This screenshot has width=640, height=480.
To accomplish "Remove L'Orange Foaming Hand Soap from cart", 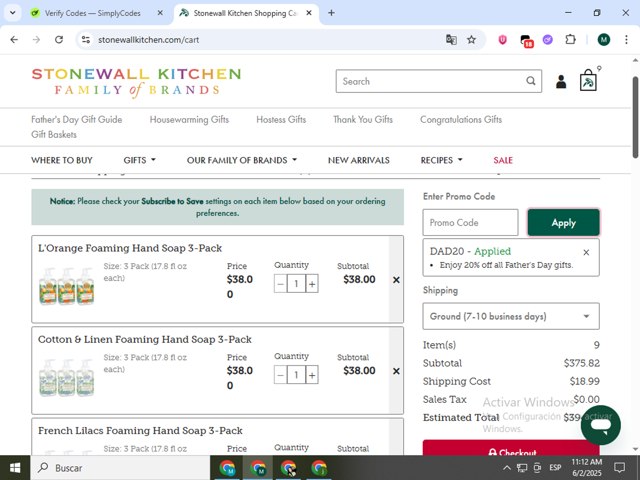I will coord(396,280).
